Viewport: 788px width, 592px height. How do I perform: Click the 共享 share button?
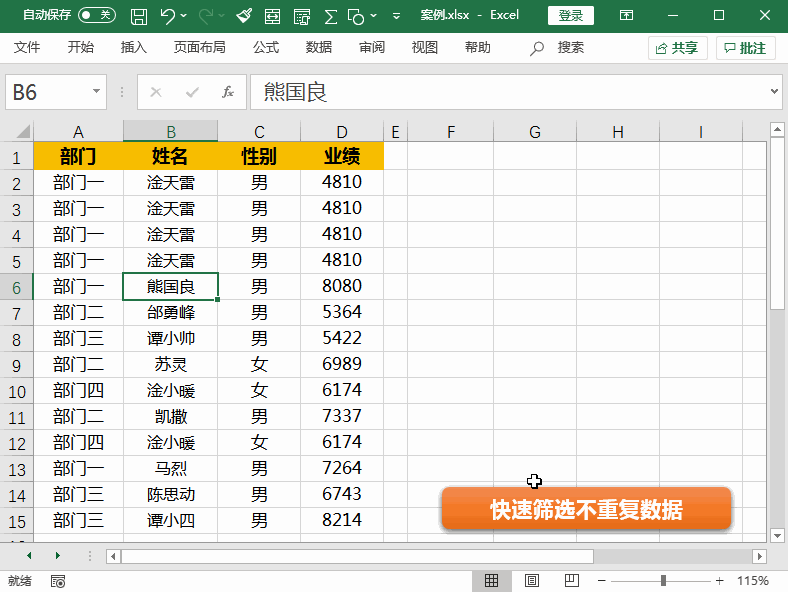tap(677, 48)
